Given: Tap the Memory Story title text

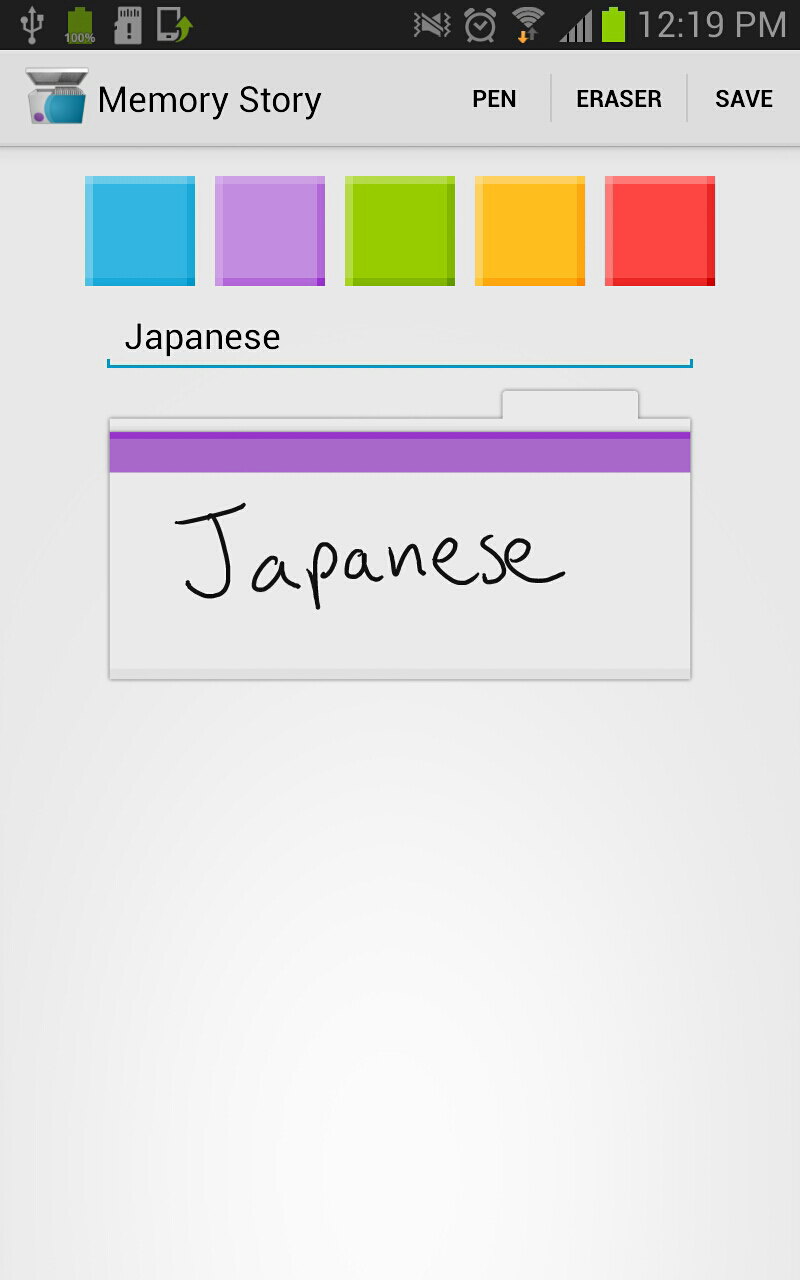Looking at the screenshot, I should tap(210, 100).
